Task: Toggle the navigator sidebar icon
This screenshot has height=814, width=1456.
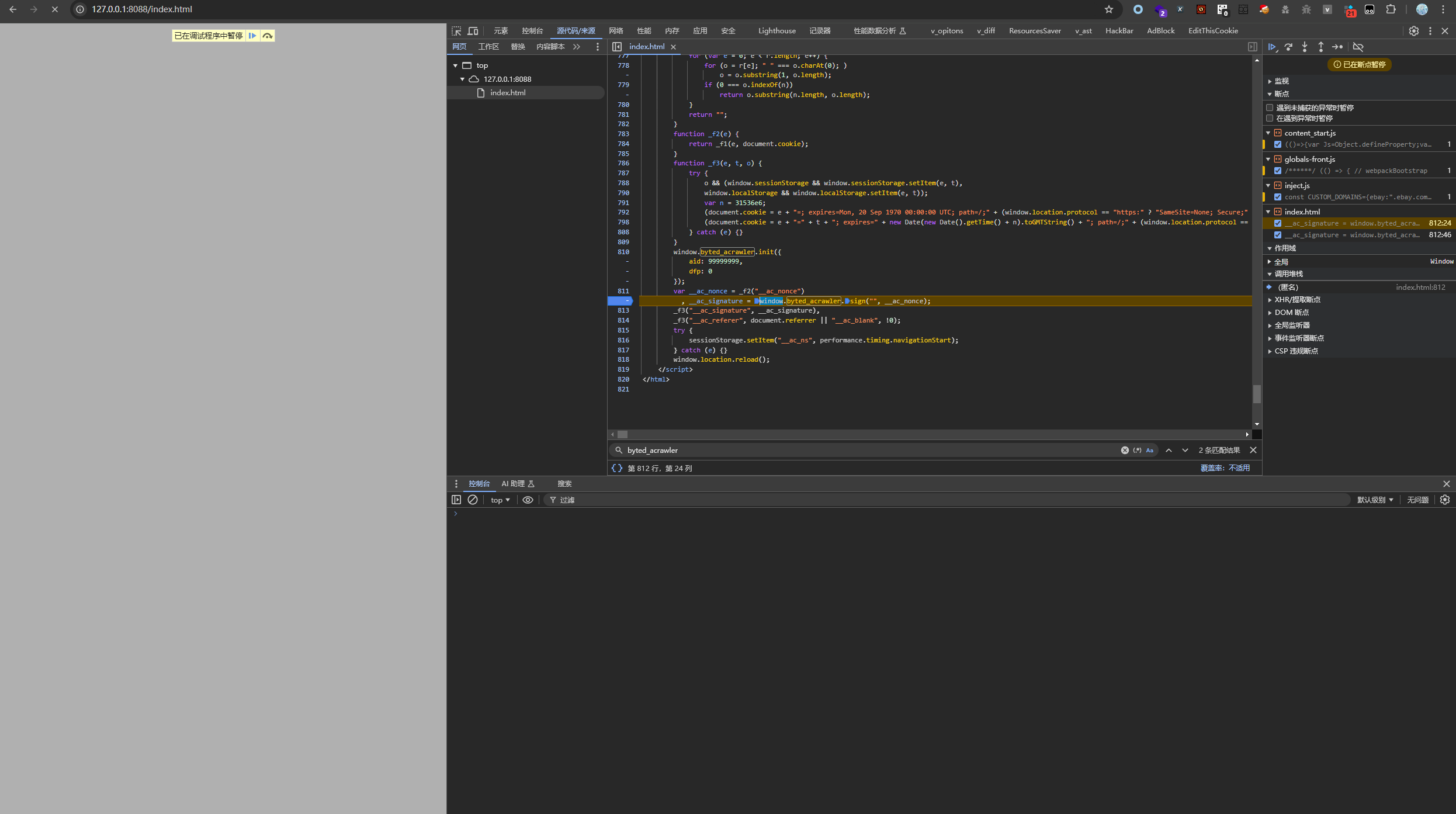Action: pyautogui.click(x=617, y=47)
